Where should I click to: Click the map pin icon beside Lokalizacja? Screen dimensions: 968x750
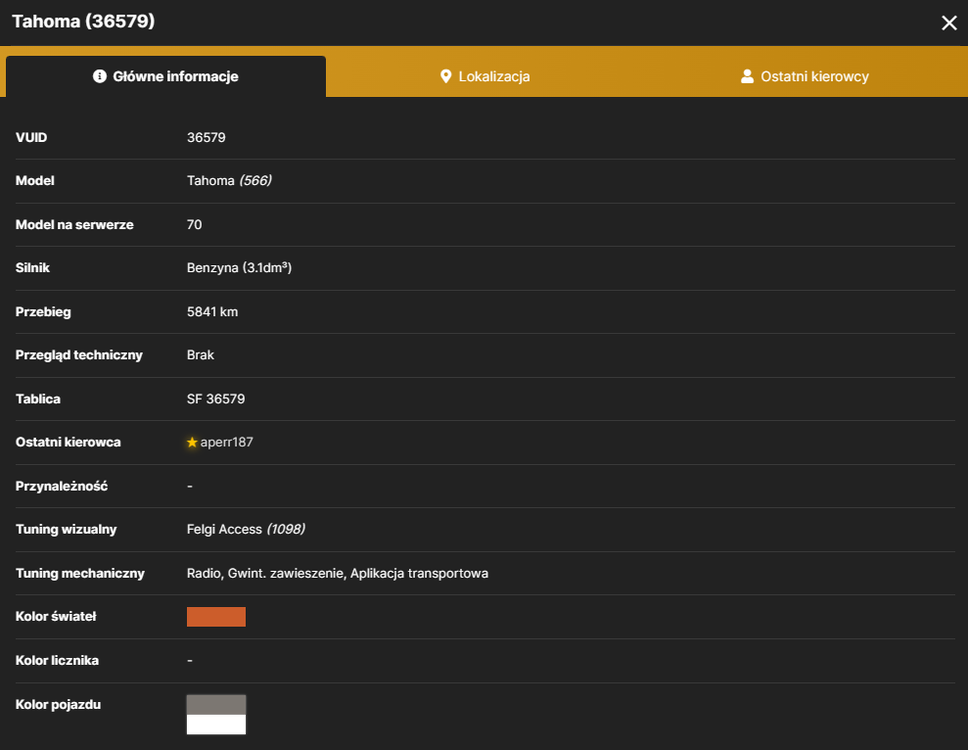[x=446, y=77]
